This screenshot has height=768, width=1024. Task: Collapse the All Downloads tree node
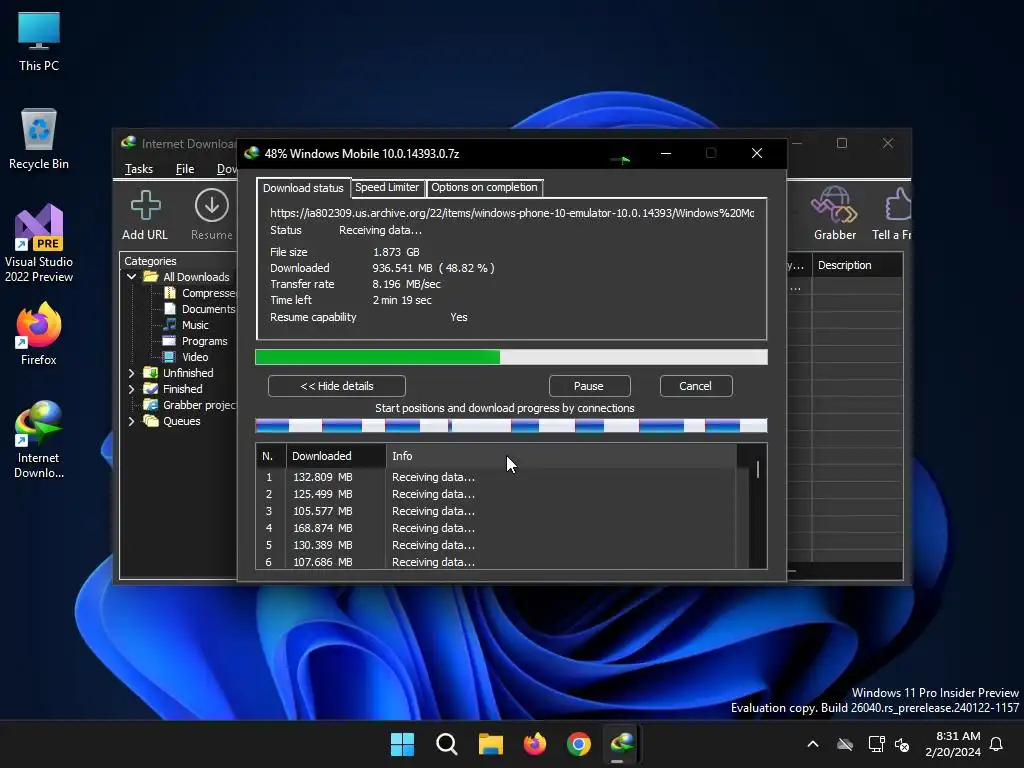click(131, 277)
